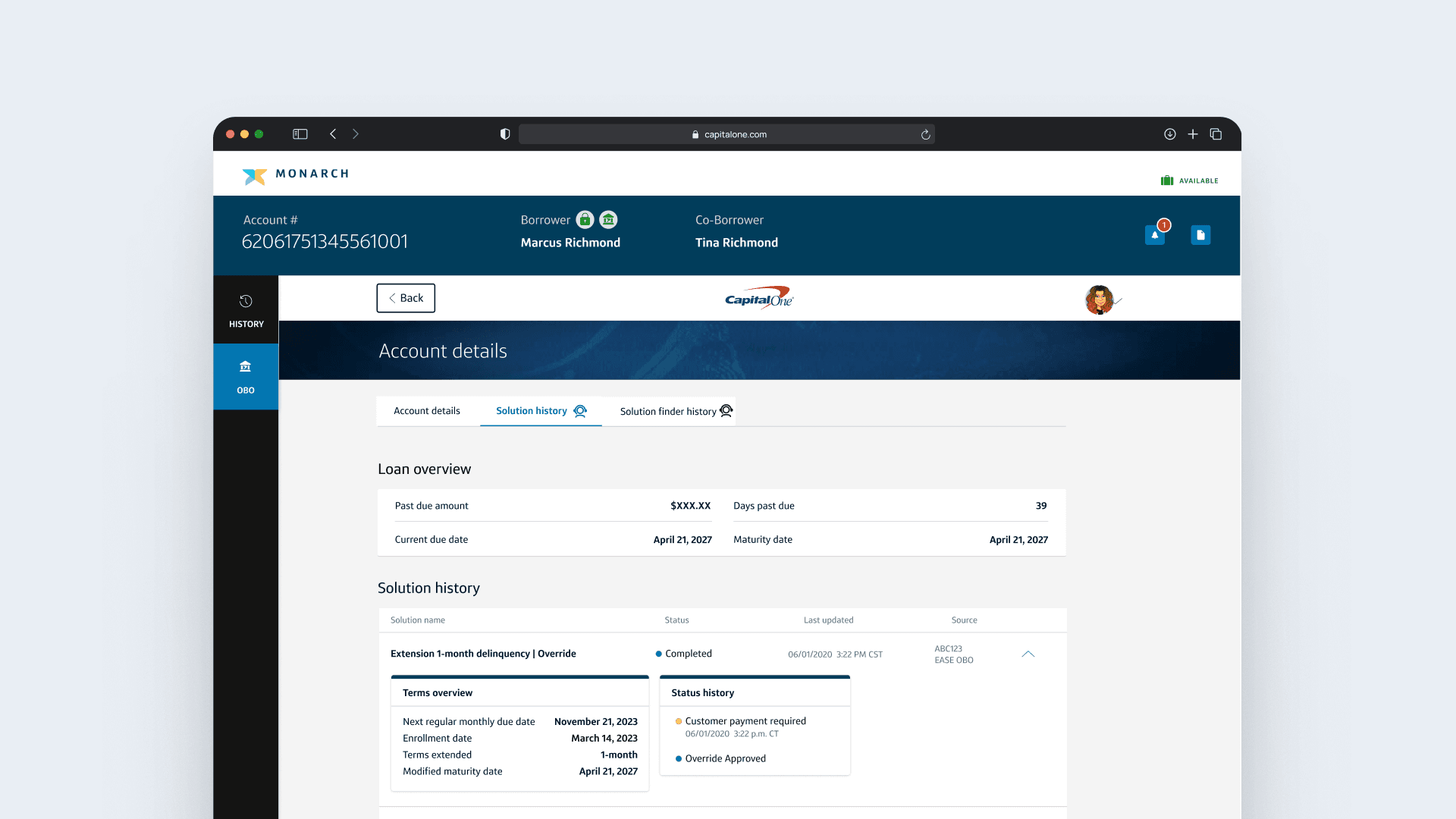Open a new browser tab with plus
1456x819 pixels.
1193,134
